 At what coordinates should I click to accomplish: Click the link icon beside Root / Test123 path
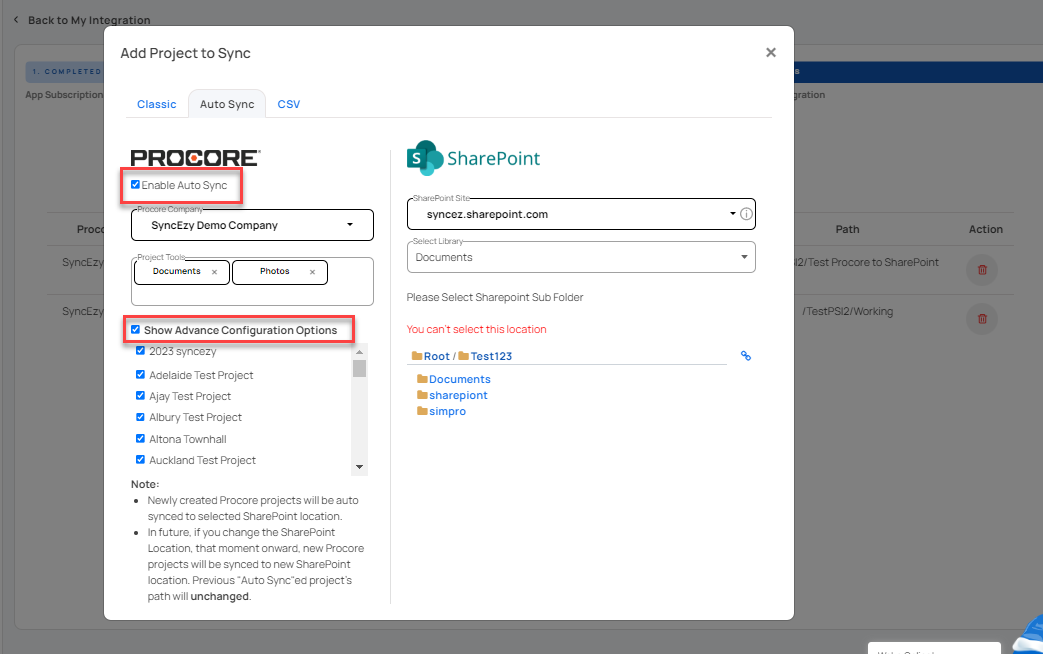pos(746,356)
